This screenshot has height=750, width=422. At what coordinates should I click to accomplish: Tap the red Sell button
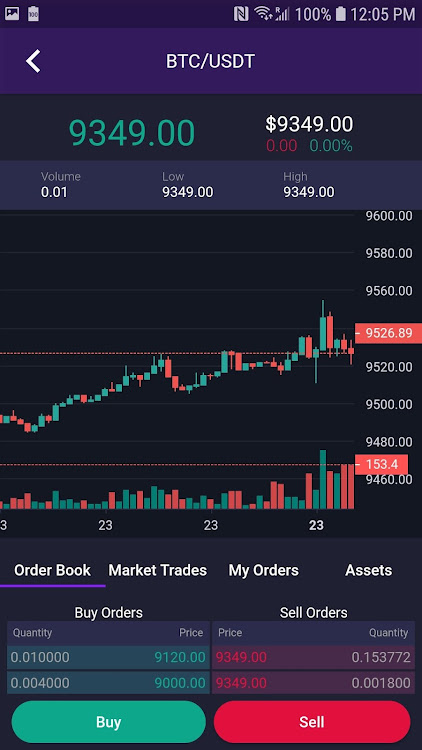(x=312, y=722)
